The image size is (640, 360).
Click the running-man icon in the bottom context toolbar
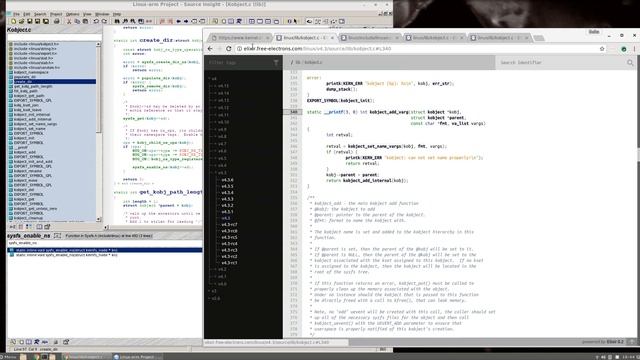coord(36,342)
